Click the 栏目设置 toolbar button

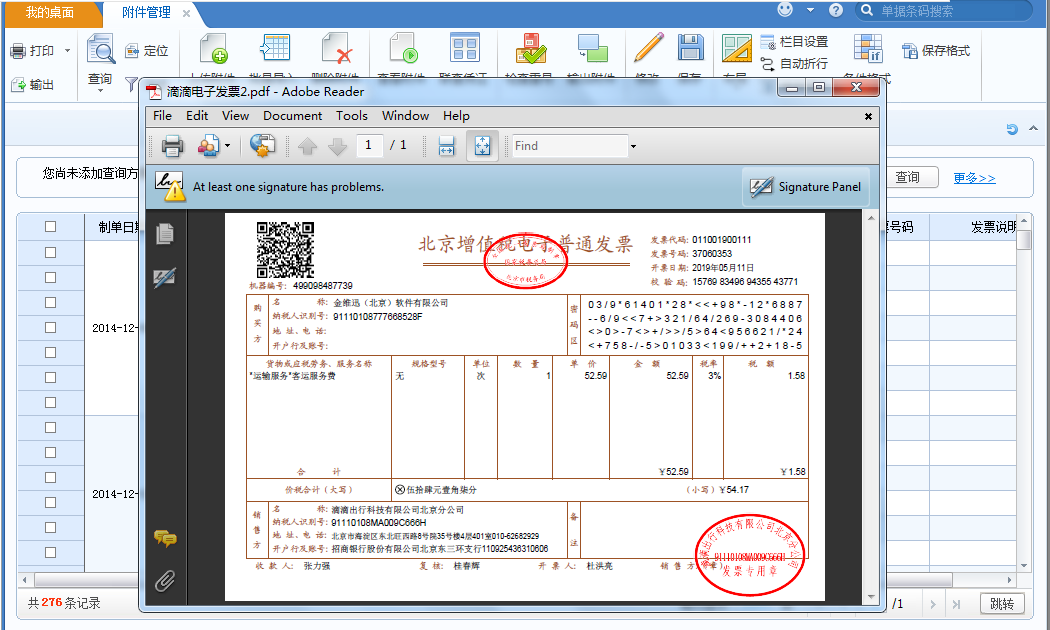coord(794,42)
